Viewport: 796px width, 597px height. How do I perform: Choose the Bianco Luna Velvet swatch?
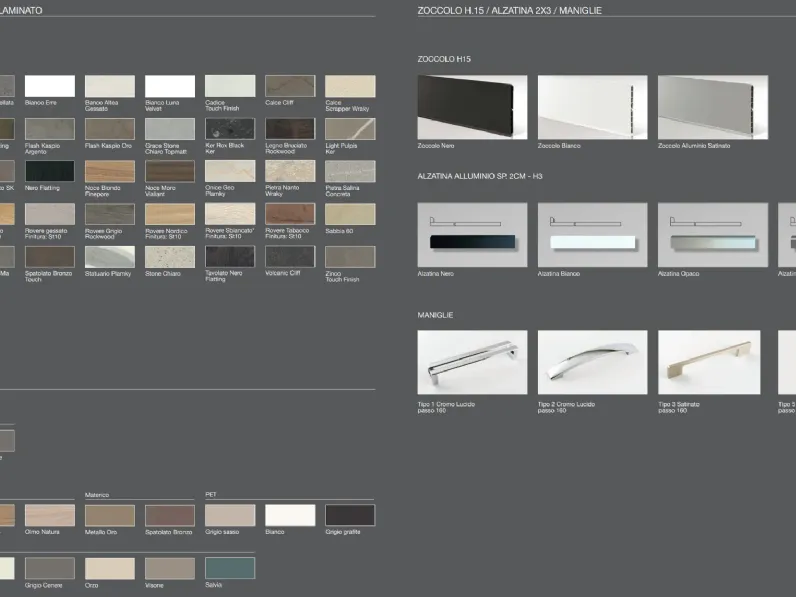170,86
